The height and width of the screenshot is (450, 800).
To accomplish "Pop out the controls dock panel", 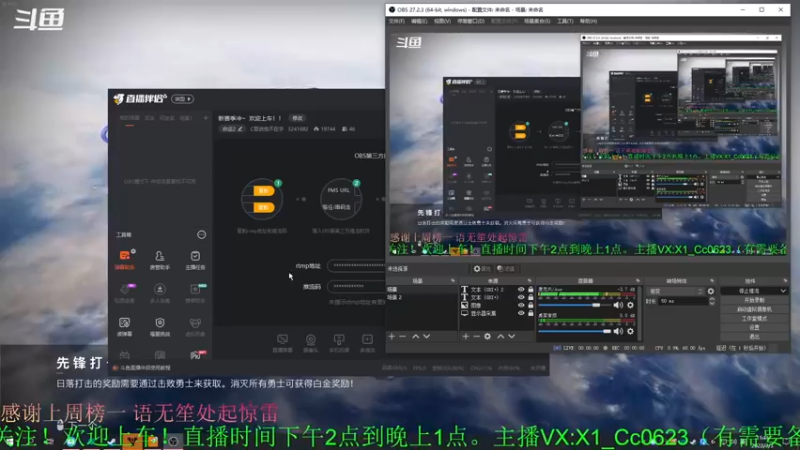I will tap(785, 281).
